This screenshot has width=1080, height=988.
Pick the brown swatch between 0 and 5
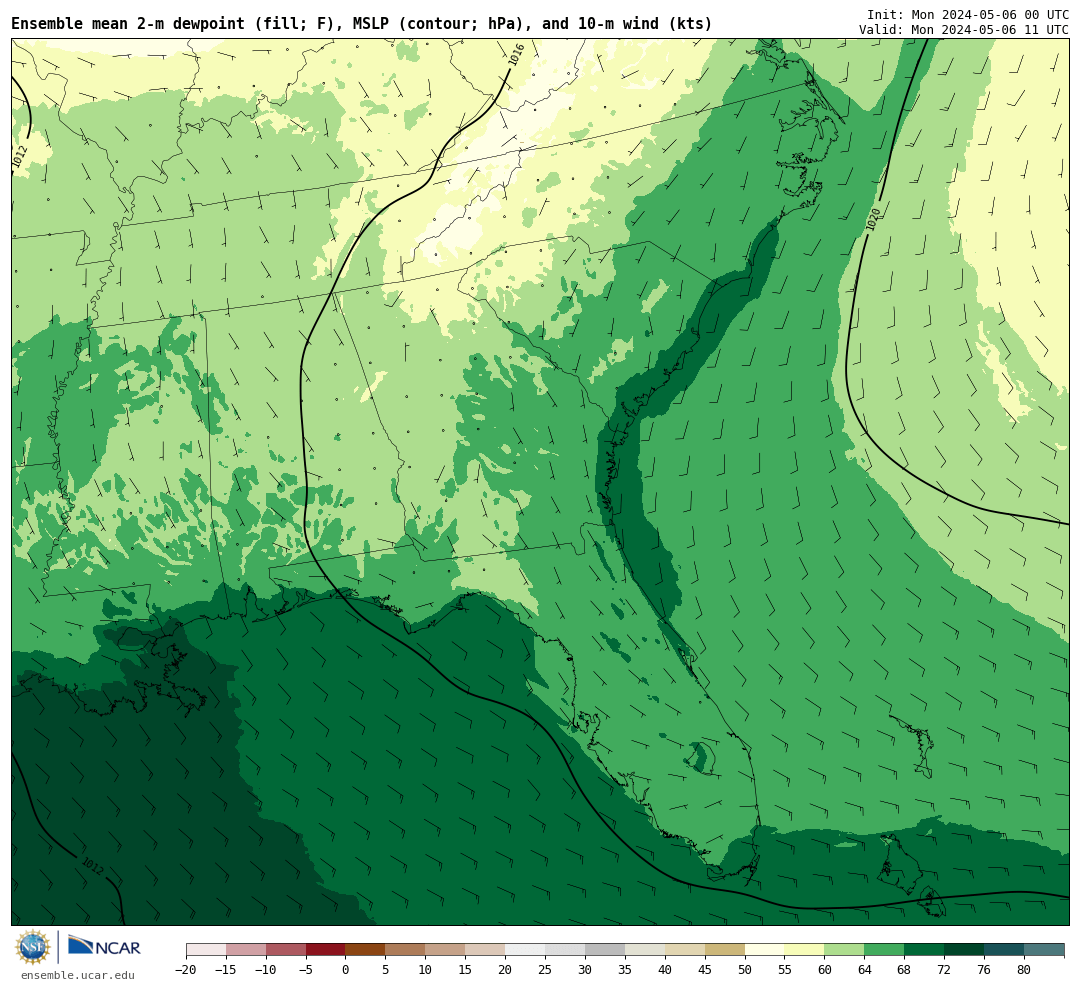365,949
